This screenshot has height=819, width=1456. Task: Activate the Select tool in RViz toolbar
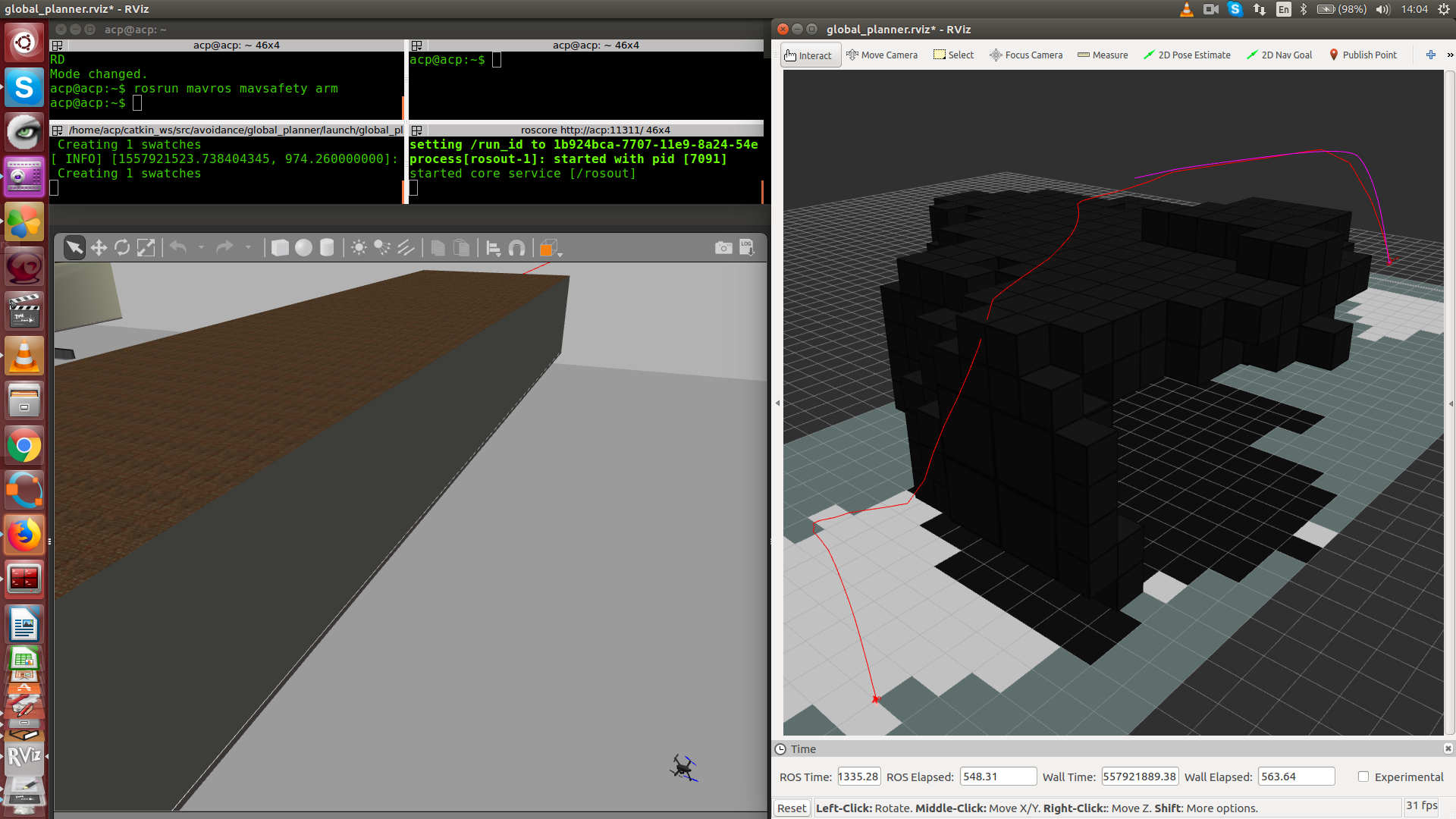click(953, 54)
